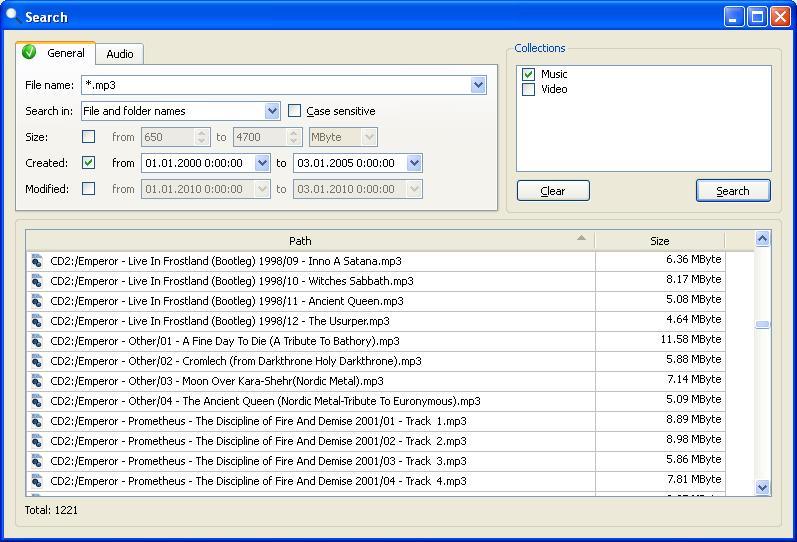Open Modified from date dropdown

point(262,189)
